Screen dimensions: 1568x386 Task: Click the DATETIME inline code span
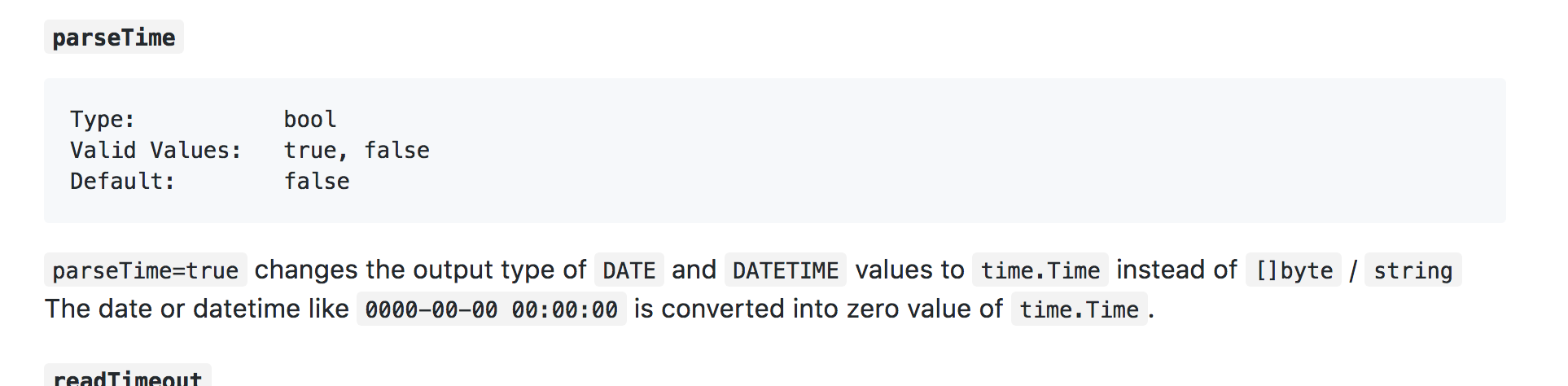[785, 270]
